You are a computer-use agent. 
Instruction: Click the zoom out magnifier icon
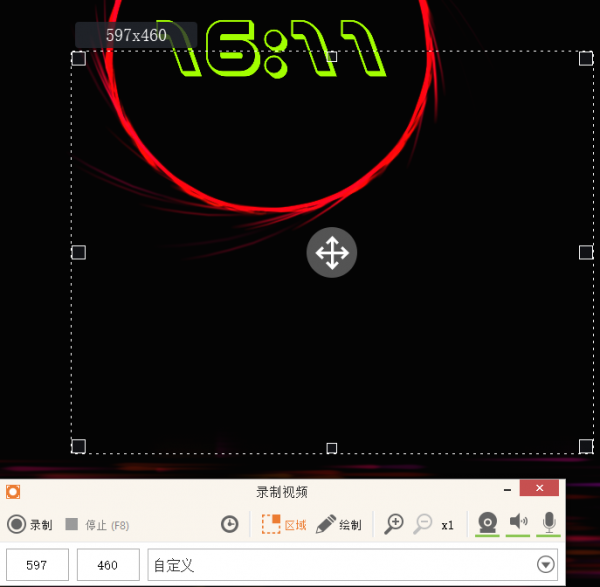tap(422, 524)
